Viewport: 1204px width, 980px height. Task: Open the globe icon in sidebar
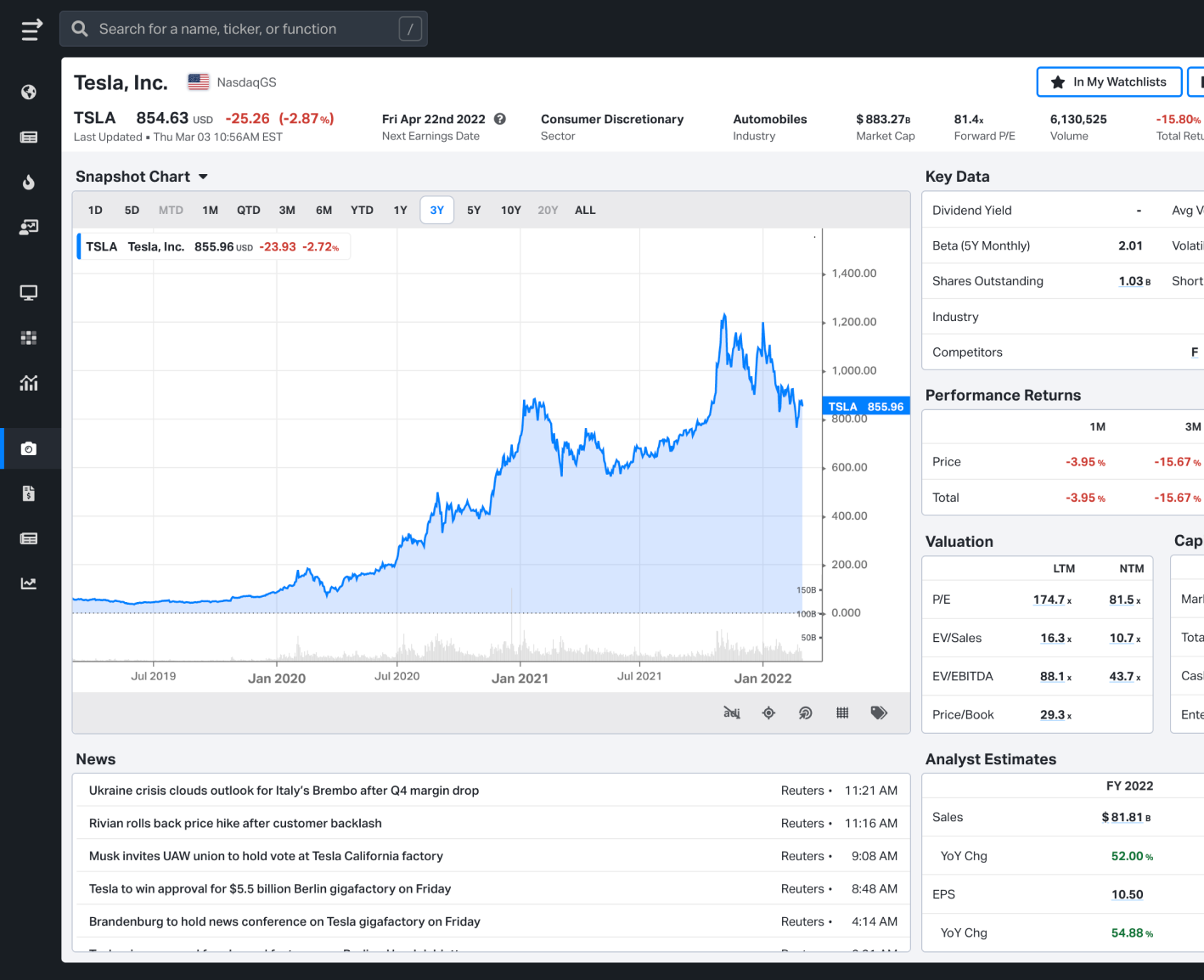(x=29, y=92)
